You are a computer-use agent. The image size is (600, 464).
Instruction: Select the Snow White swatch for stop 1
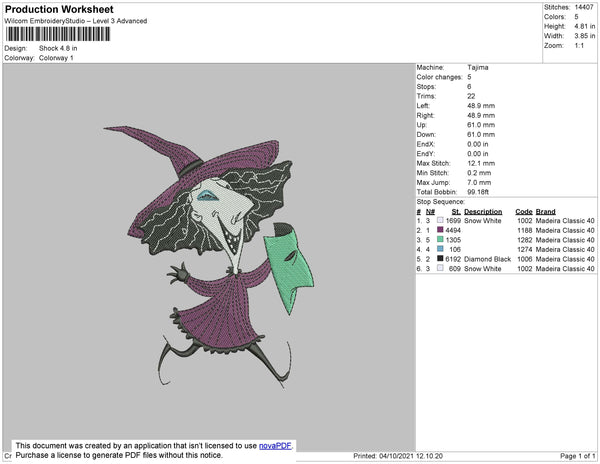click(440, 220)
